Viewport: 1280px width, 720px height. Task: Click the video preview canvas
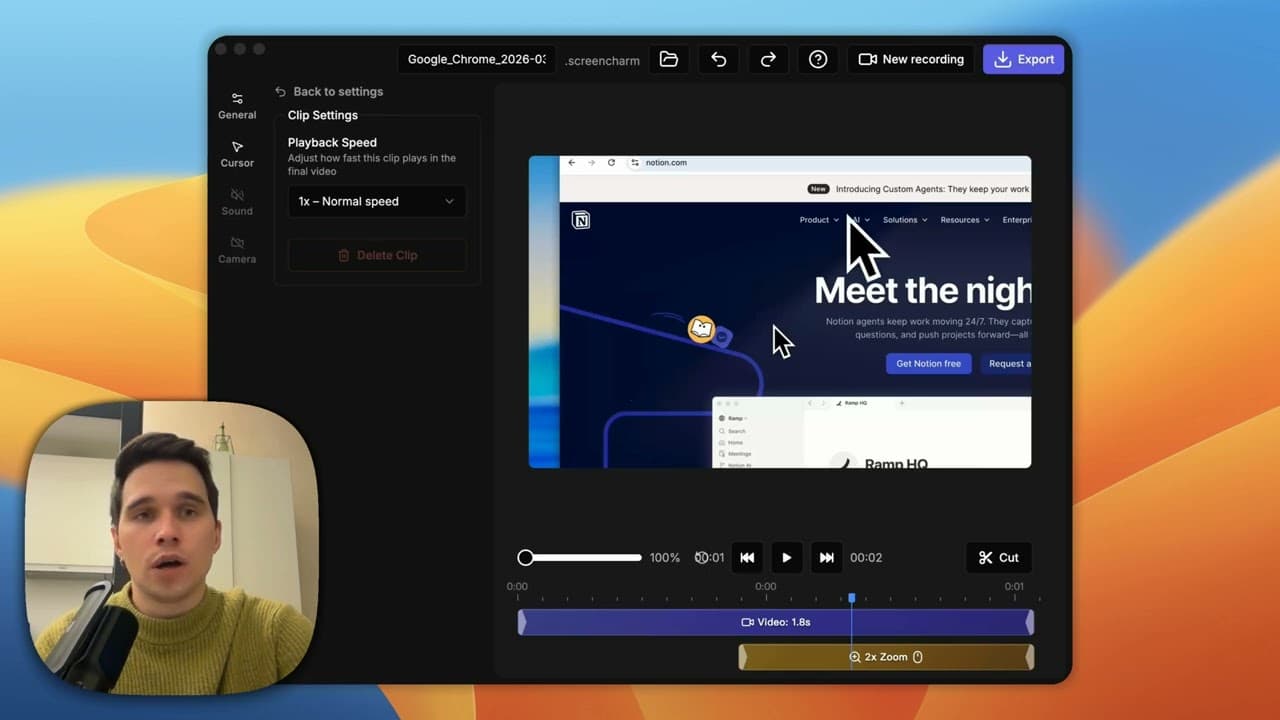(780, 311)
